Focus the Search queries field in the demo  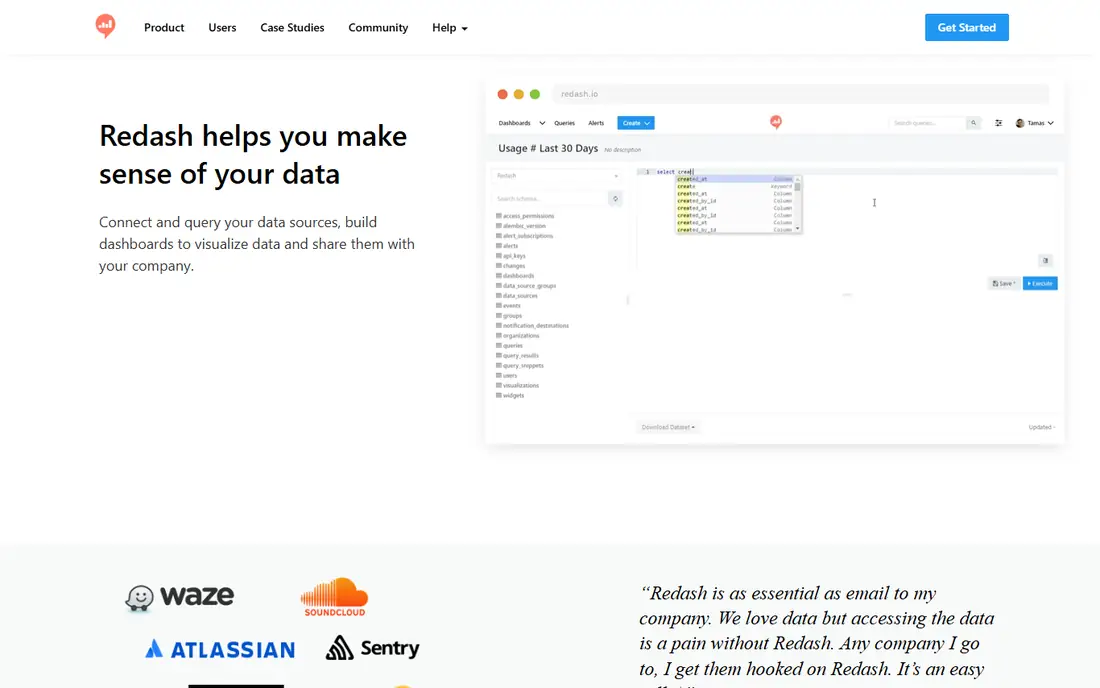tap(927, 123)
